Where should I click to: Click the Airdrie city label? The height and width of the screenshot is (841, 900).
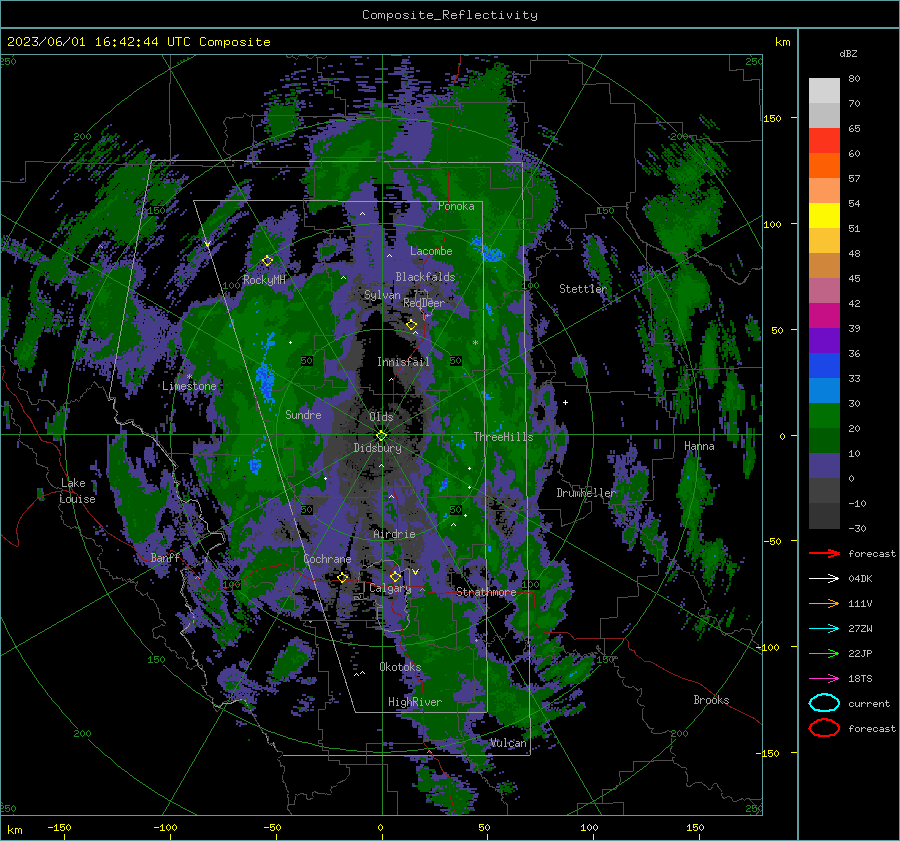(x=394, y=534)
